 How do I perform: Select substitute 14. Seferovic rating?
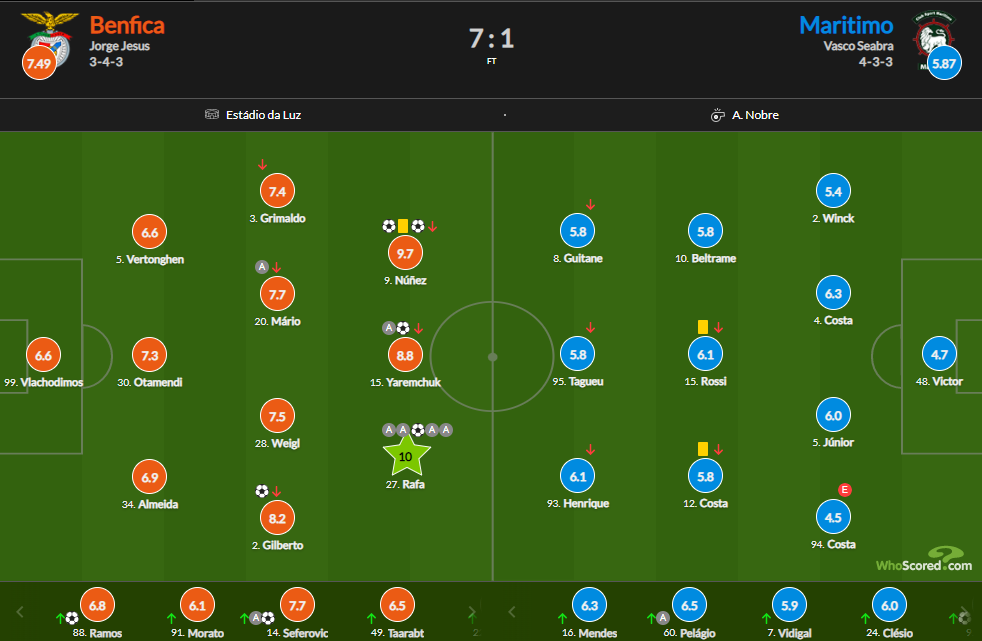pyautogui.click(x=297, y=605)
